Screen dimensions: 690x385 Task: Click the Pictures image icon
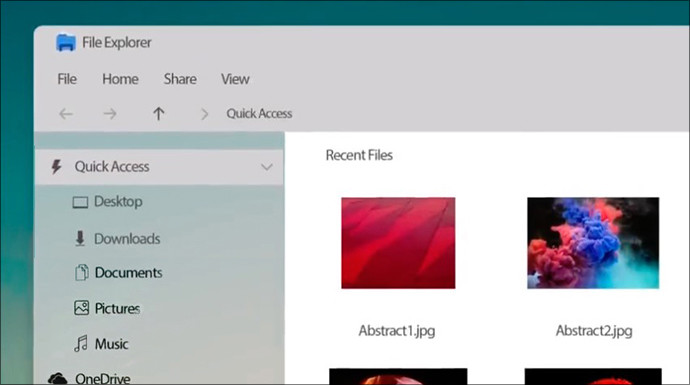[81, 308]
